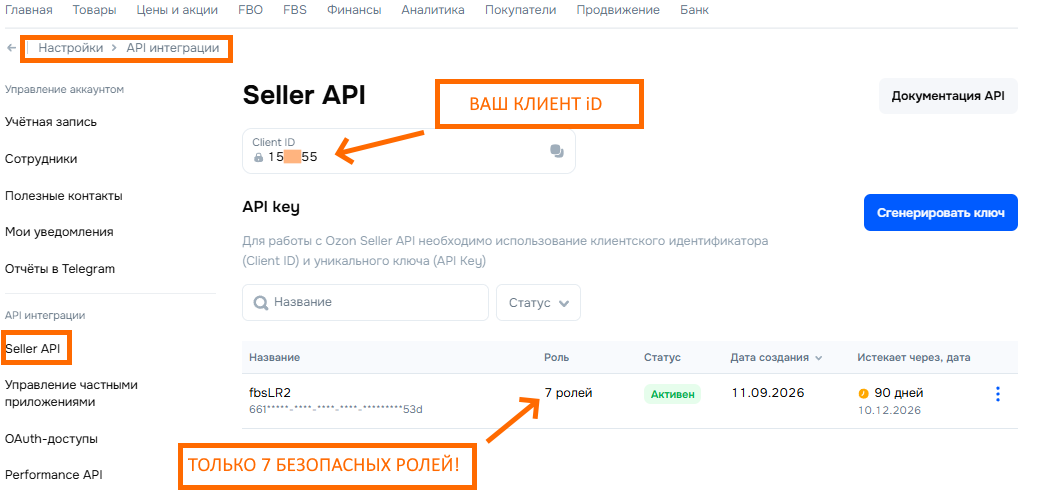Click the 90 дней text
The width and height of the screenshot is (1046, 497).
(899, 393)
